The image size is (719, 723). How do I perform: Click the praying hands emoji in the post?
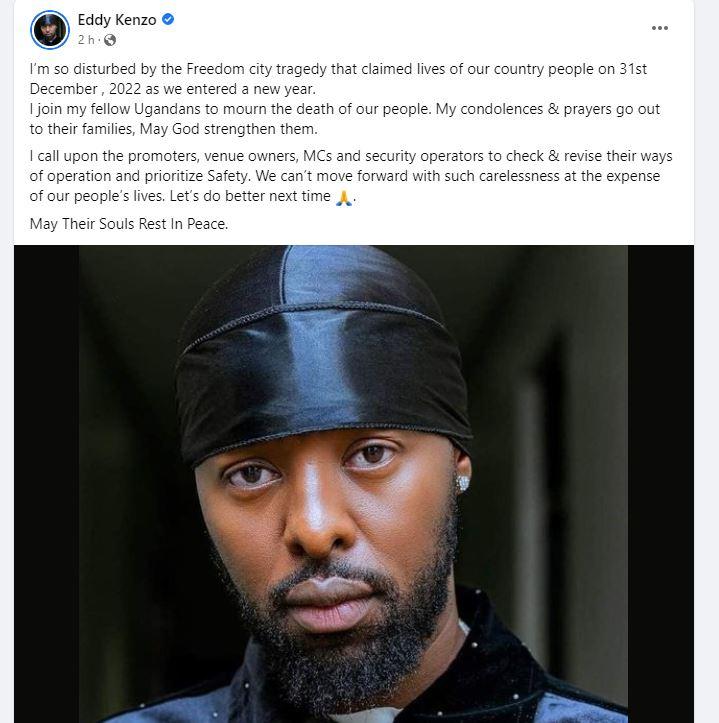[x=344, y=197]
